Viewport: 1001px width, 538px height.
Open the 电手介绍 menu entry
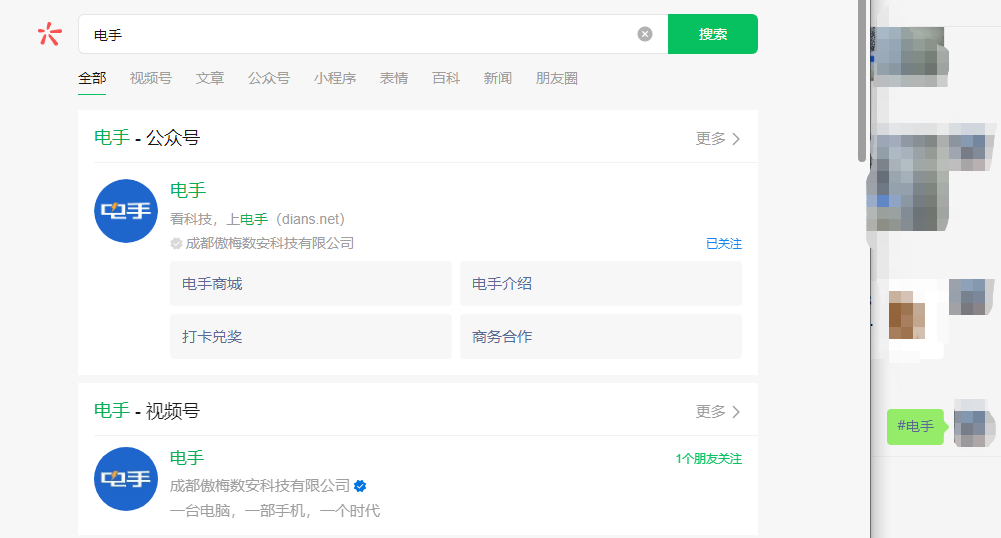point(601,283)
